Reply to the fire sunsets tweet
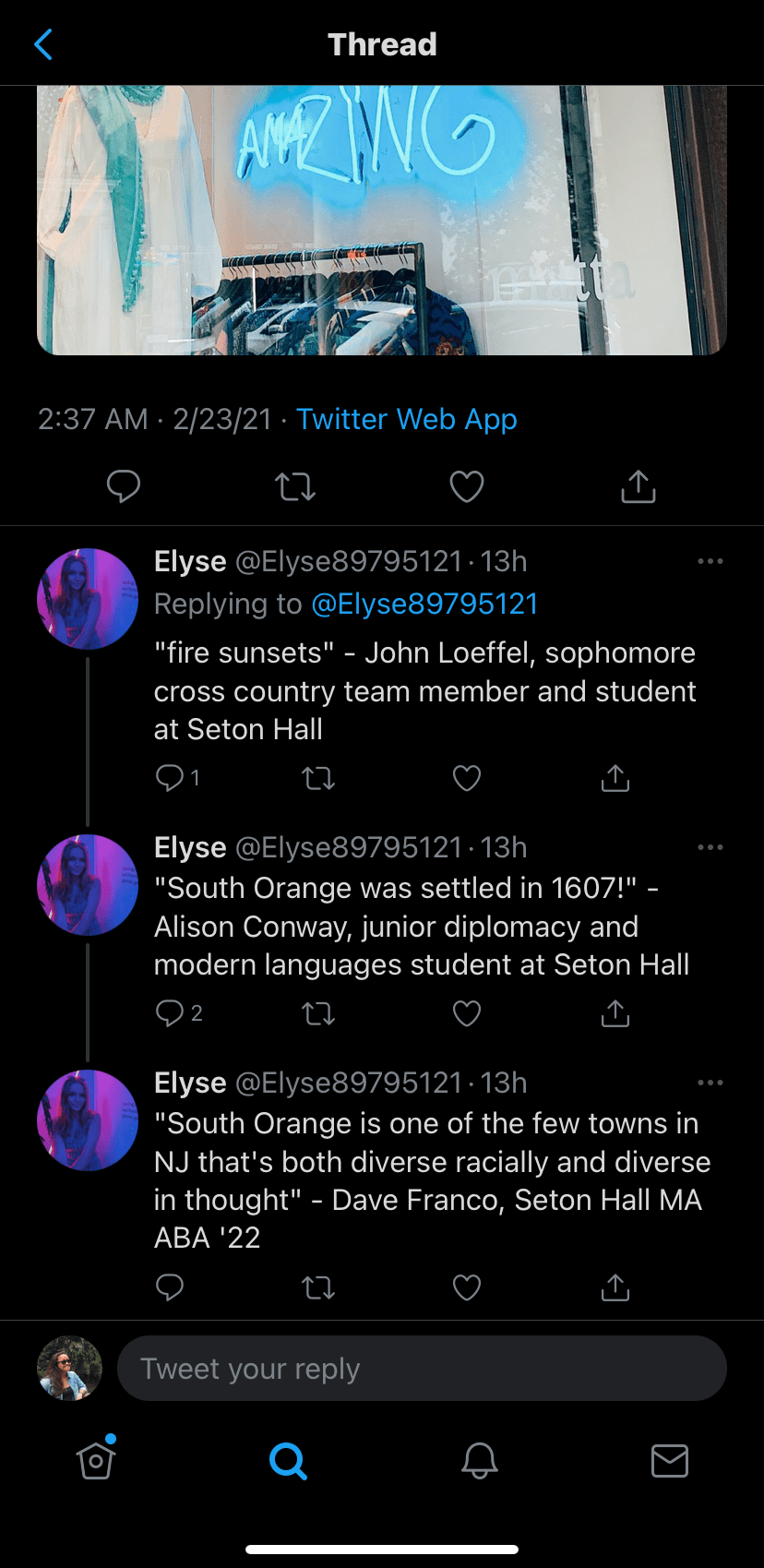 (x=171, y=778)
